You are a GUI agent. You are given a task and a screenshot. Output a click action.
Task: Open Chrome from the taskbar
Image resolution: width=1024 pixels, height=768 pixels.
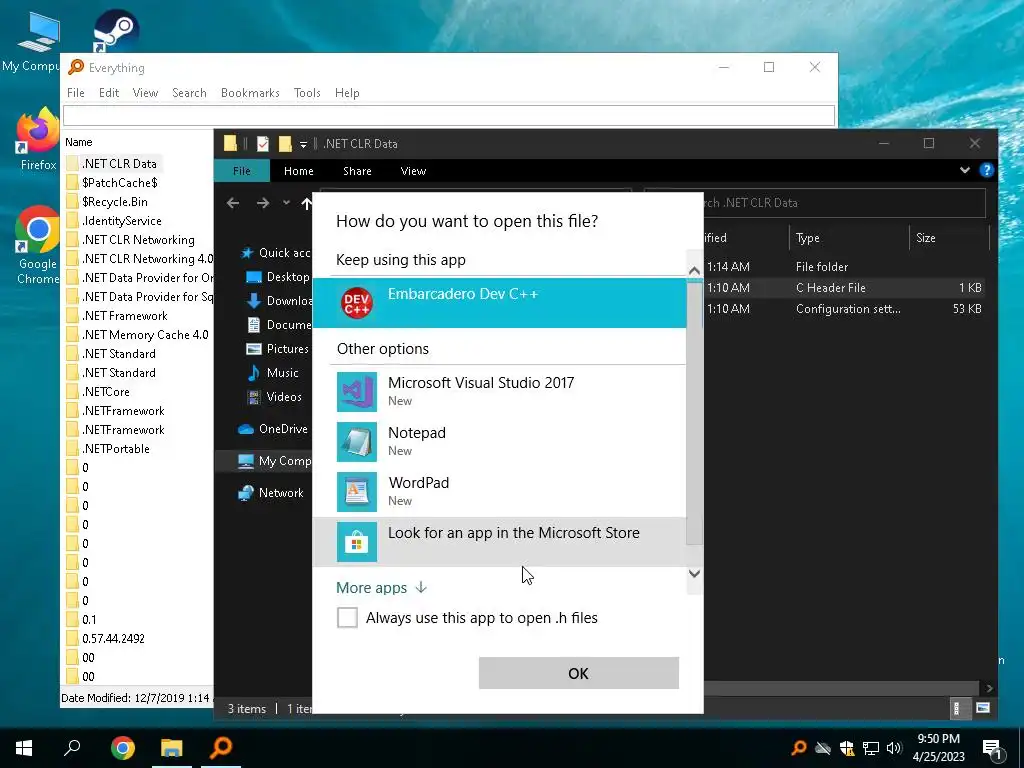click(x=122, y=748)
